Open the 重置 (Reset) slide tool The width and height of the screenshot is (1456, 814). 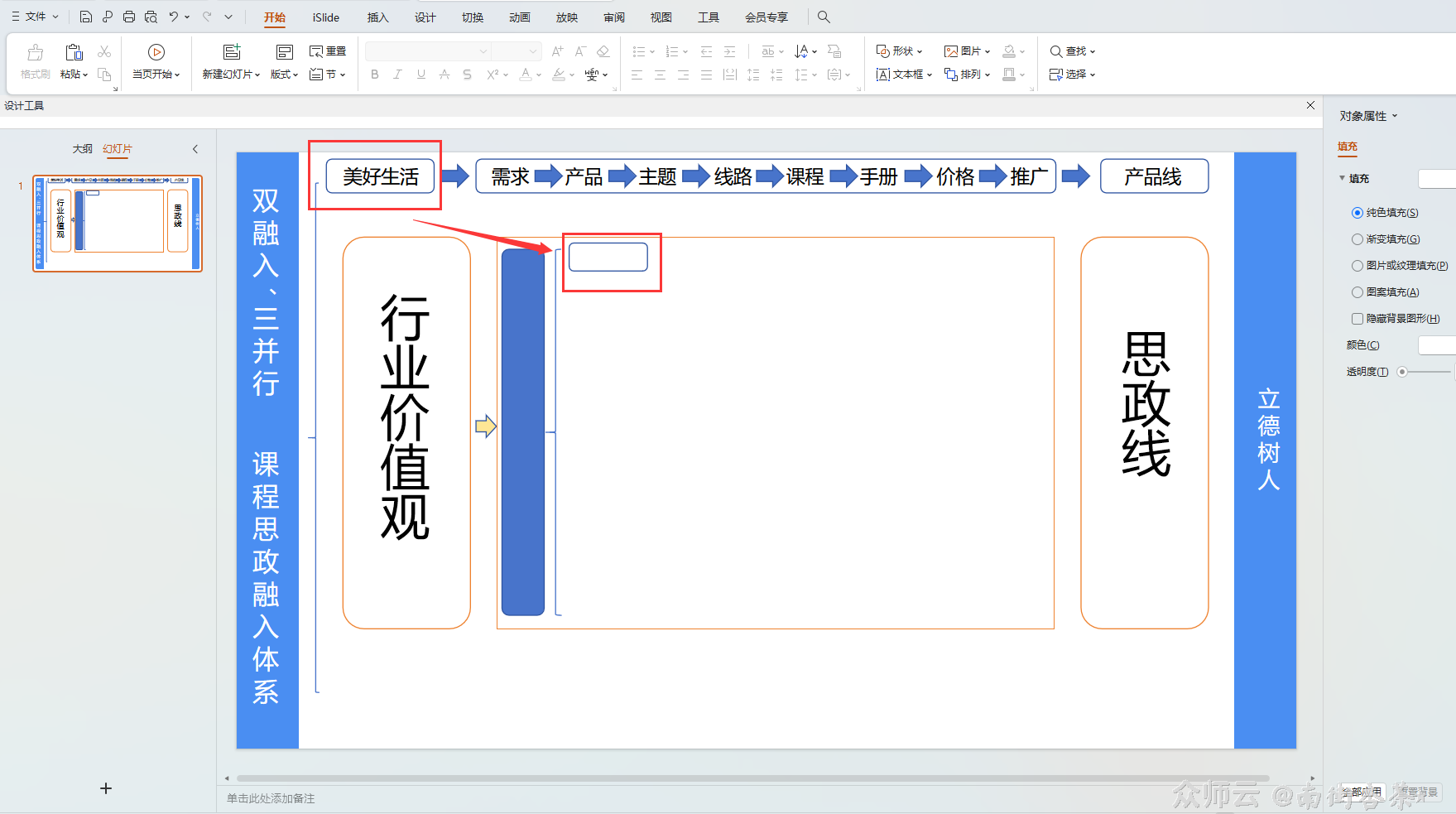coord(328,51)
